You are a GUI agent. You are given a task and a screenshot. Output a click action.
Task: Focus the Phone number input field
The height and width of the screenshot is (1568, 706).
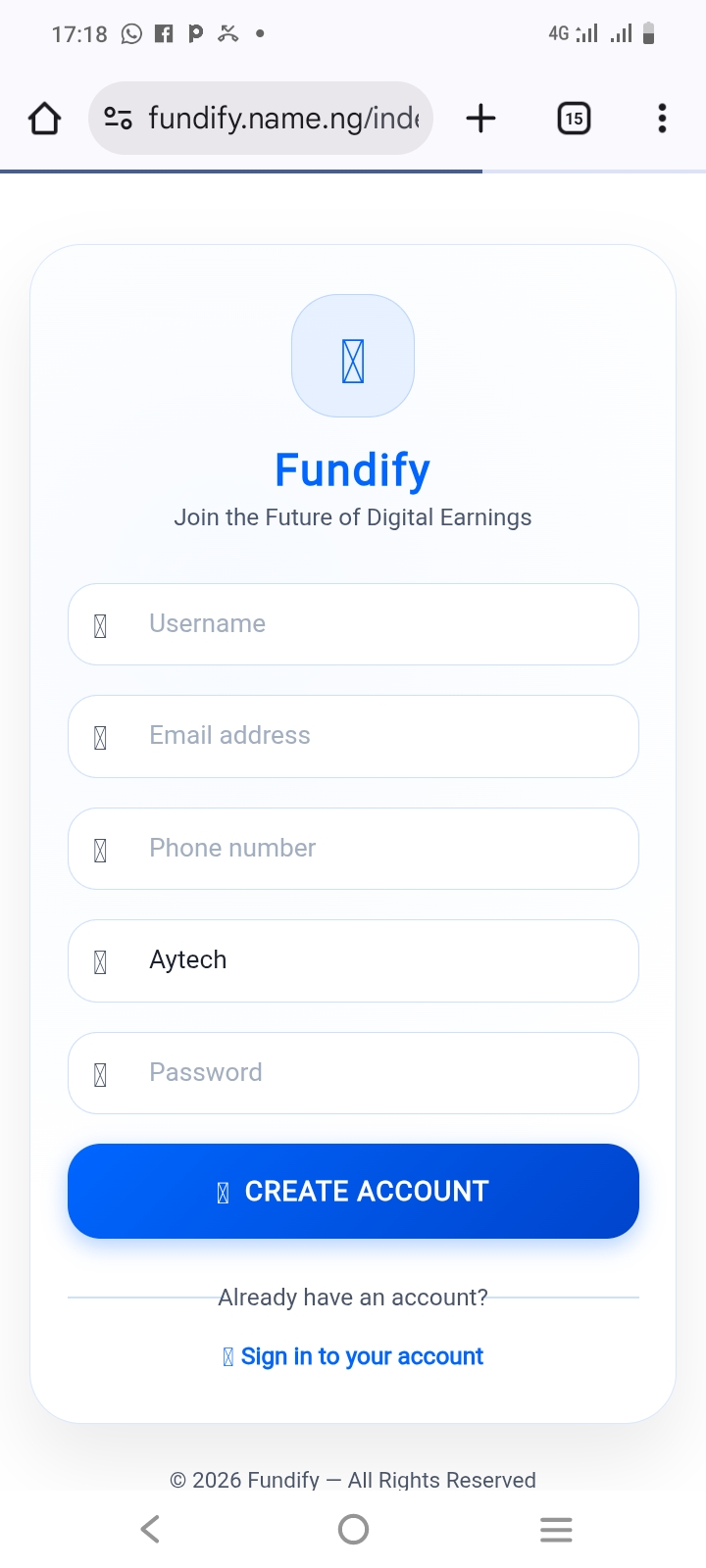click(x=382, y=849)
